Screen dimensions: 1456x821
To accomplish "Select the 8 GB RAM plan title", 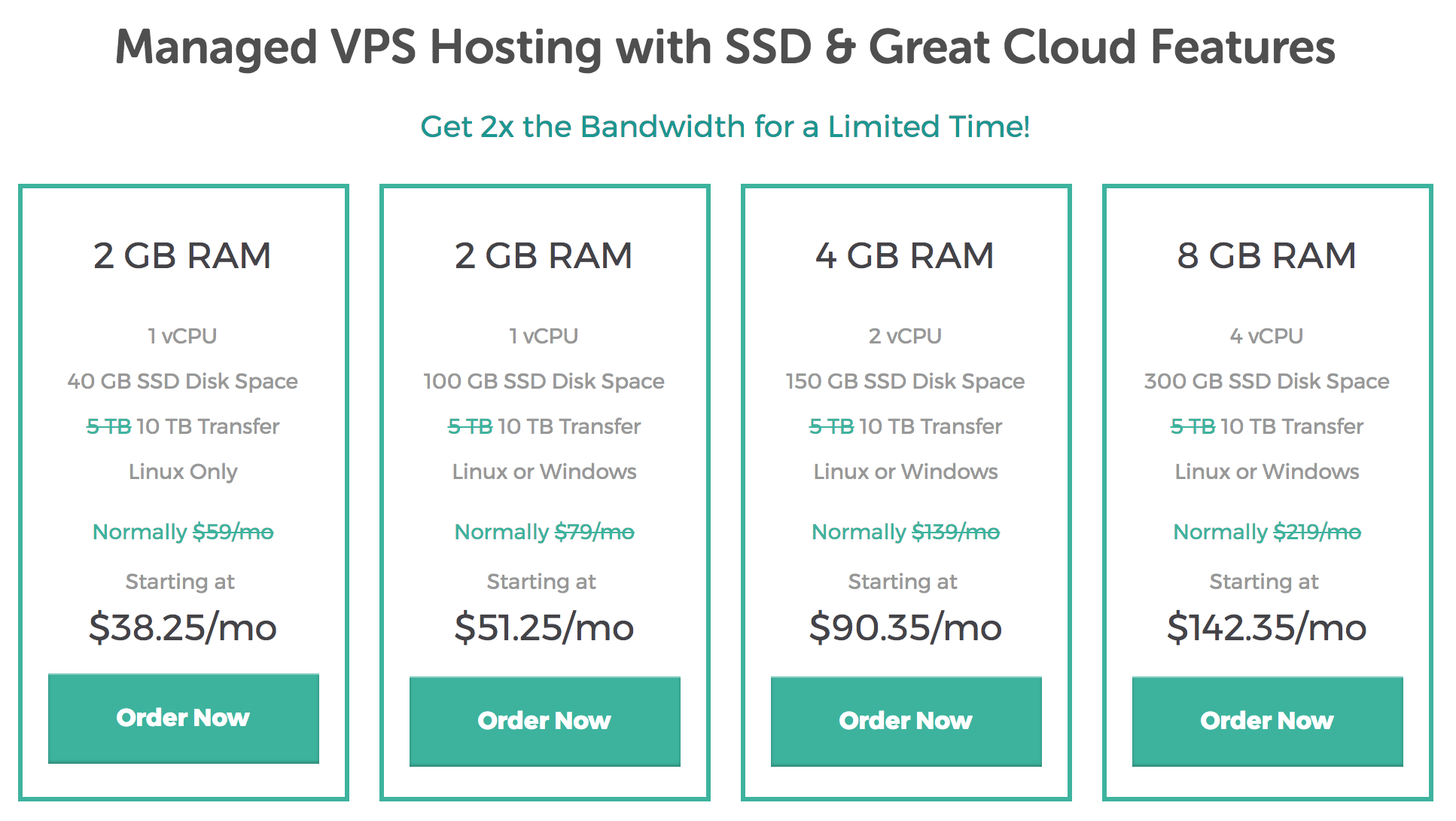I will coord(1267,255).
